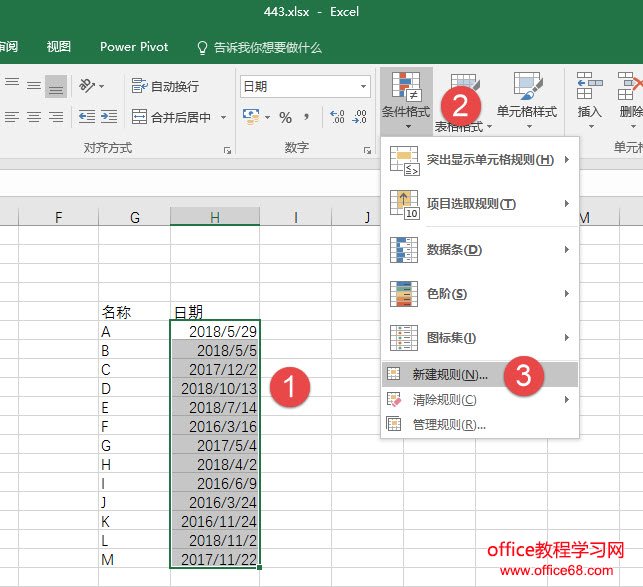Open the 条件格式 conditional formatting button
This screenshot has width=643, height=587.
tap(405, 100)
